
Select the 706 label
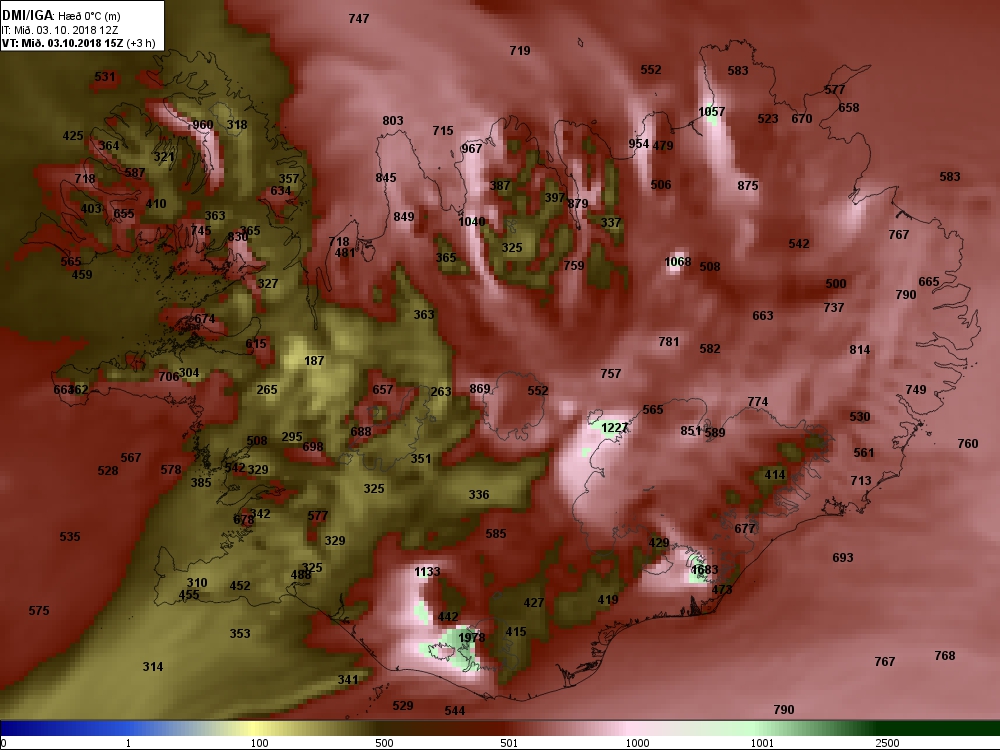click(x=168, y=376)
